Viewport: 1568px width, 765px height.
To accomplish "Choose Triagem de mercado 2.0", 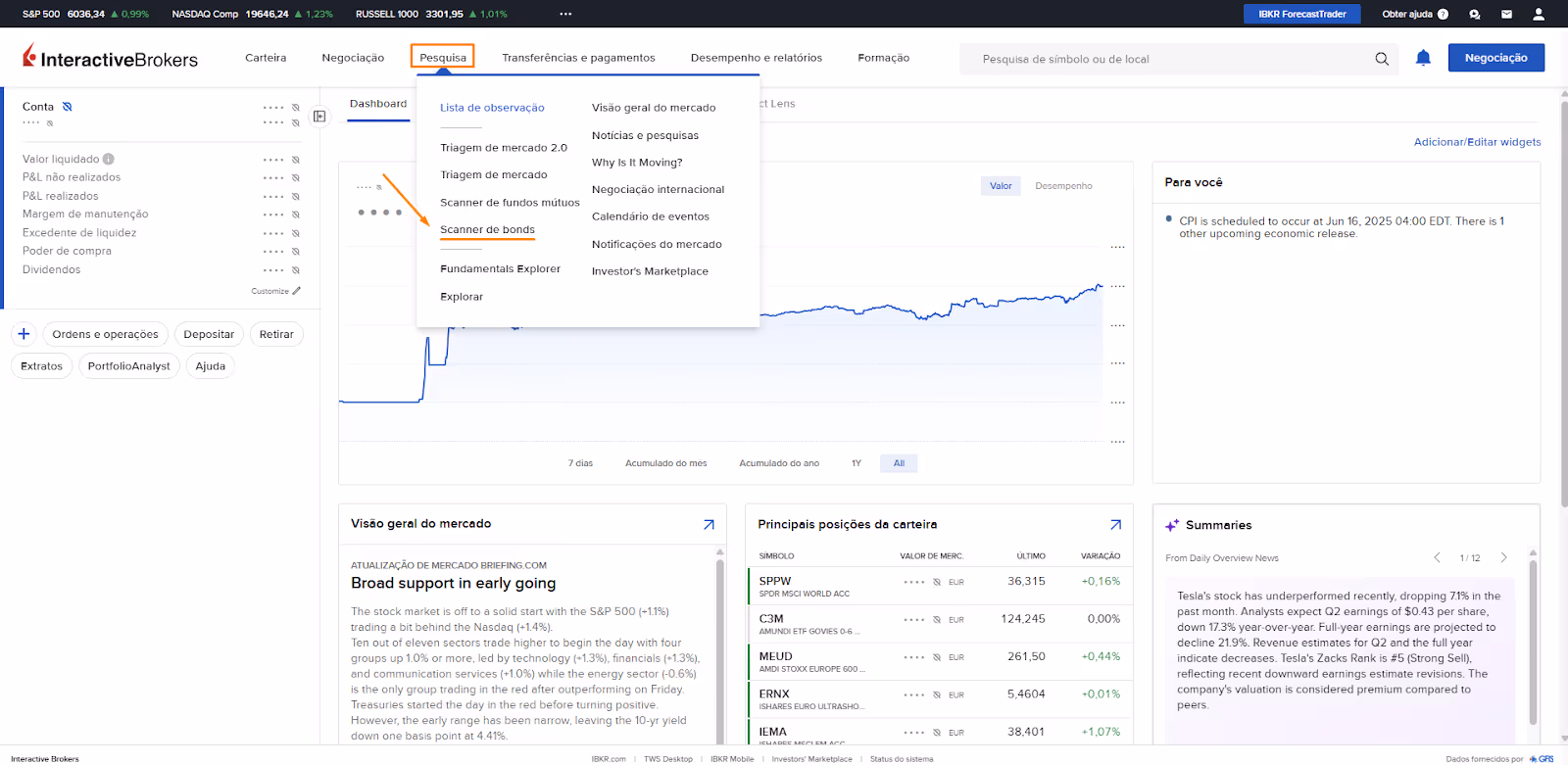I will [504, 148].
